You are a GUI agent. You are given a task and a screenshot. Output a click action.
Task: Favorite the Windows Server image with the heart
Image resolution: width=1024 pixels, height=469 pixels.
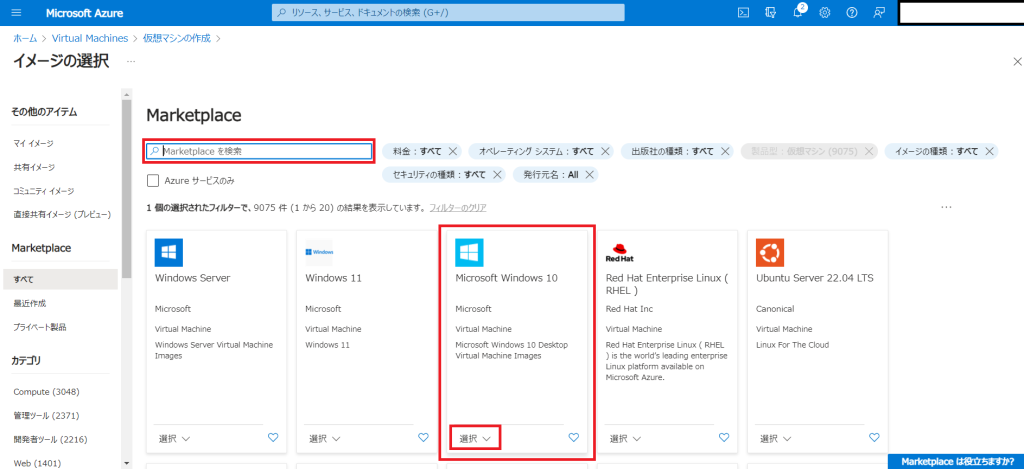273,438
